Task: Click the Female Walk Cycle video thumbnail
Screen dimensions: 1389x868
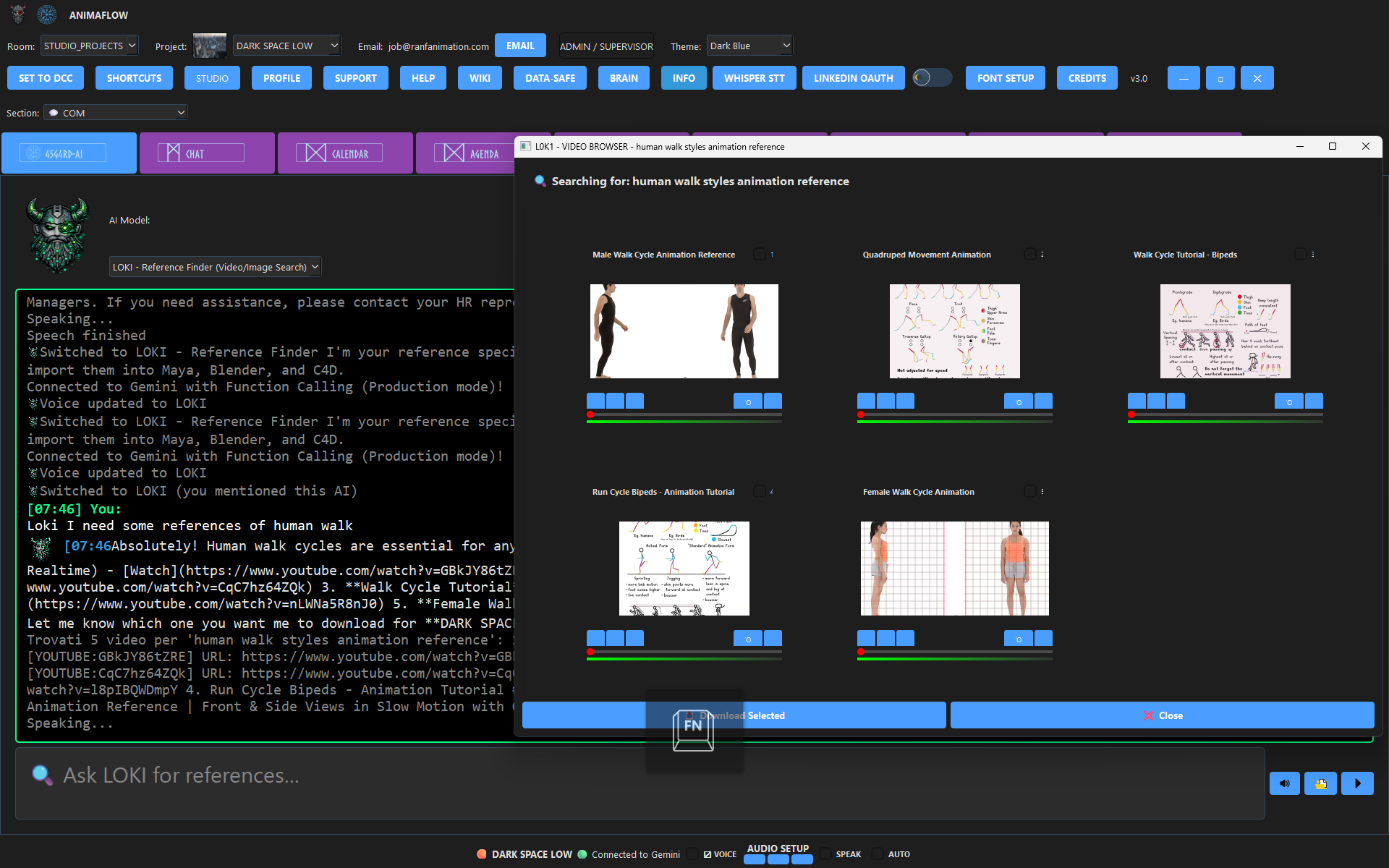Action: click(954, 569)
